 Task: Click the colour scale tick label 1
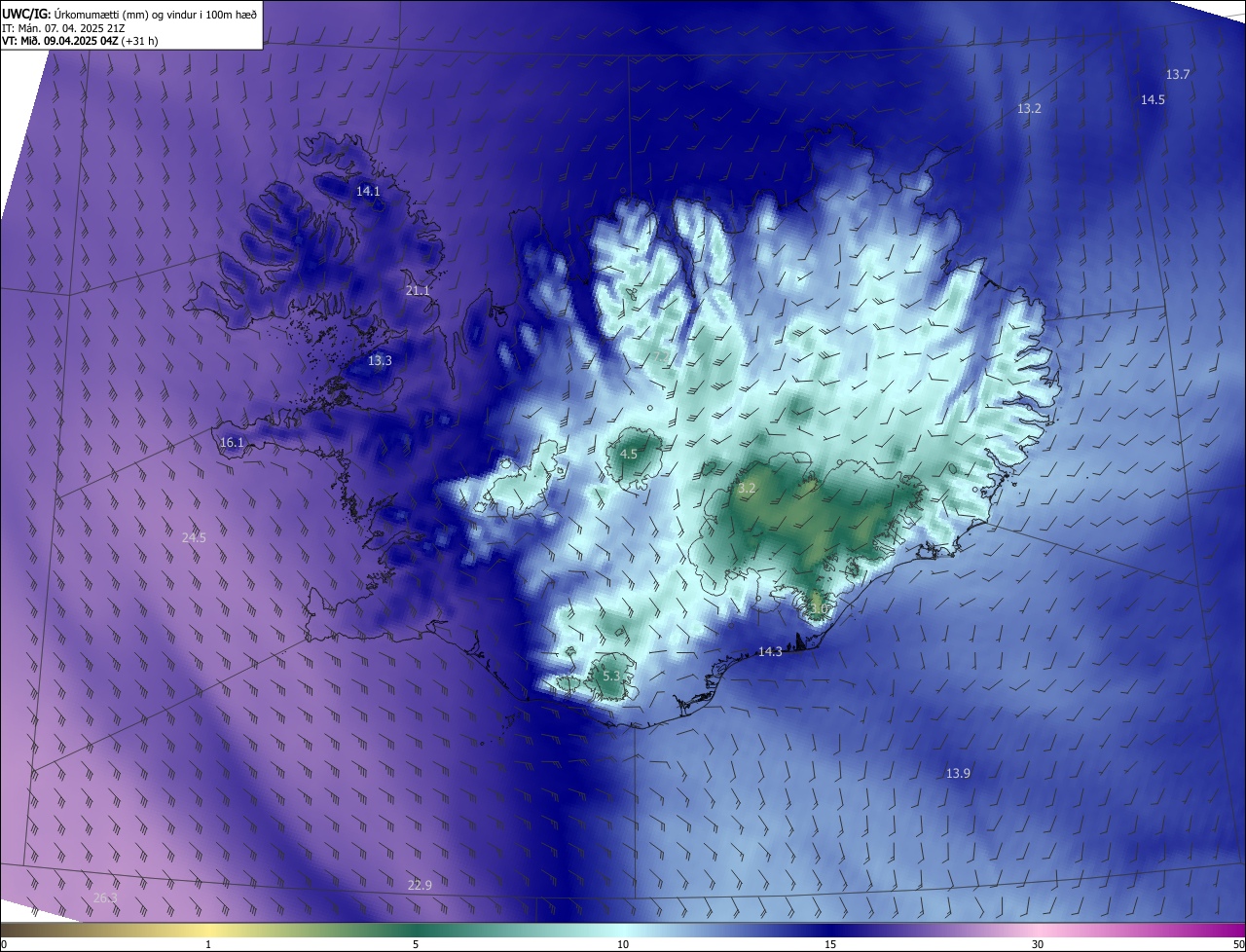click(x=209, y=945)
